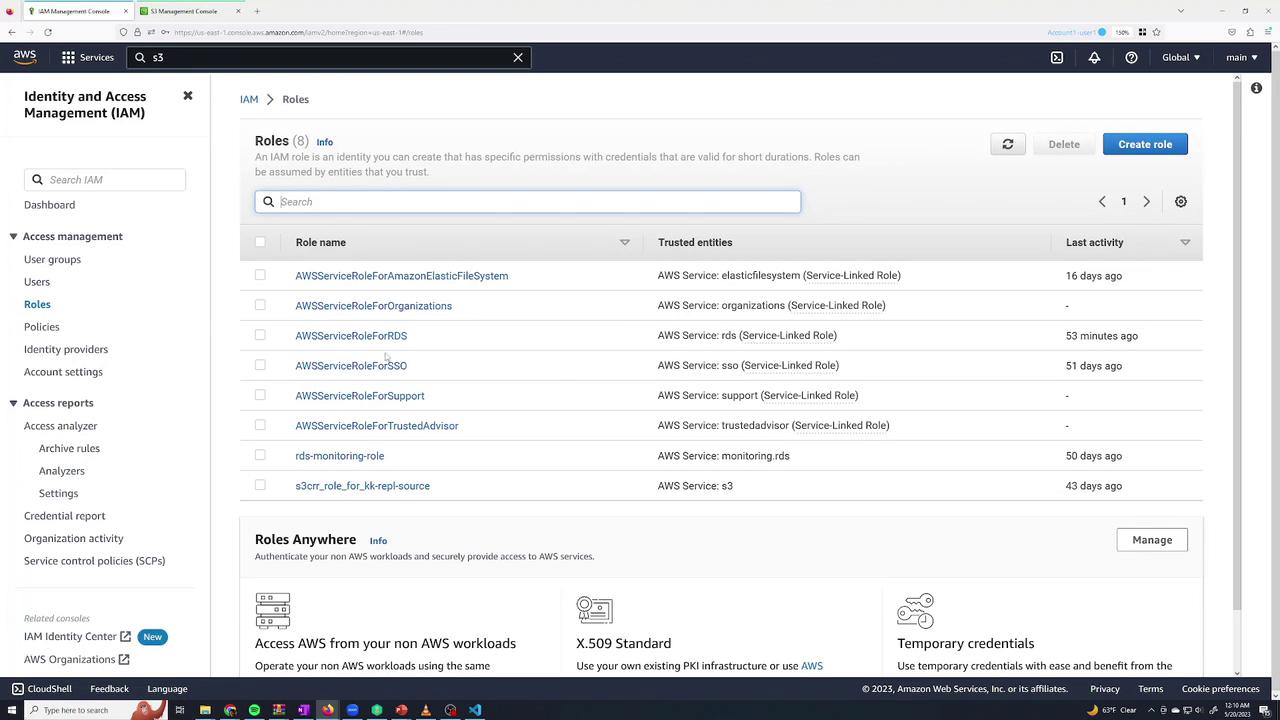Open the help question mark menu
The image size is (1280, 720).
click(1131, 57)
